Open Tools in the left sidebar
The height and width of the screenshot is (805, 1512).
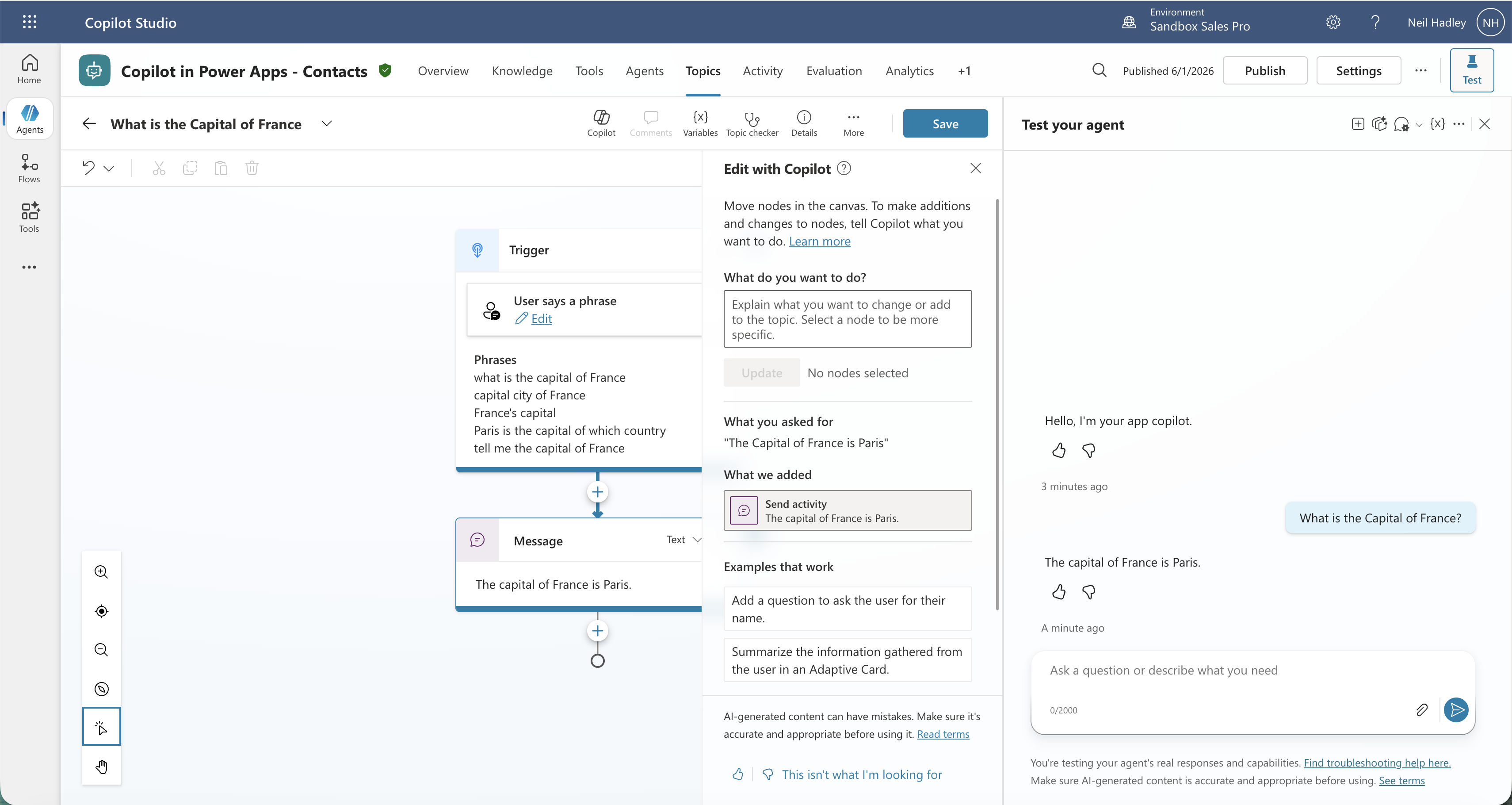coord(29,218)
